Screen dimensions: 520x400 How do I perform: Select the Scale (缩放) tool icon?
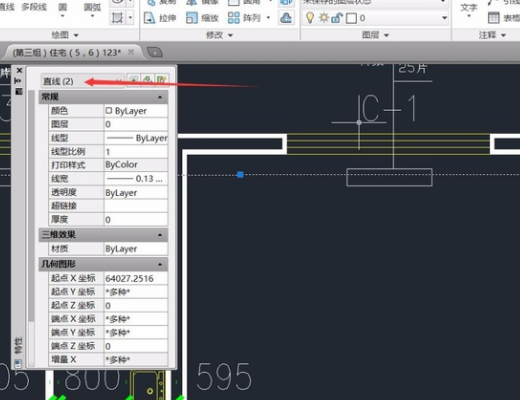coord(192,18)
